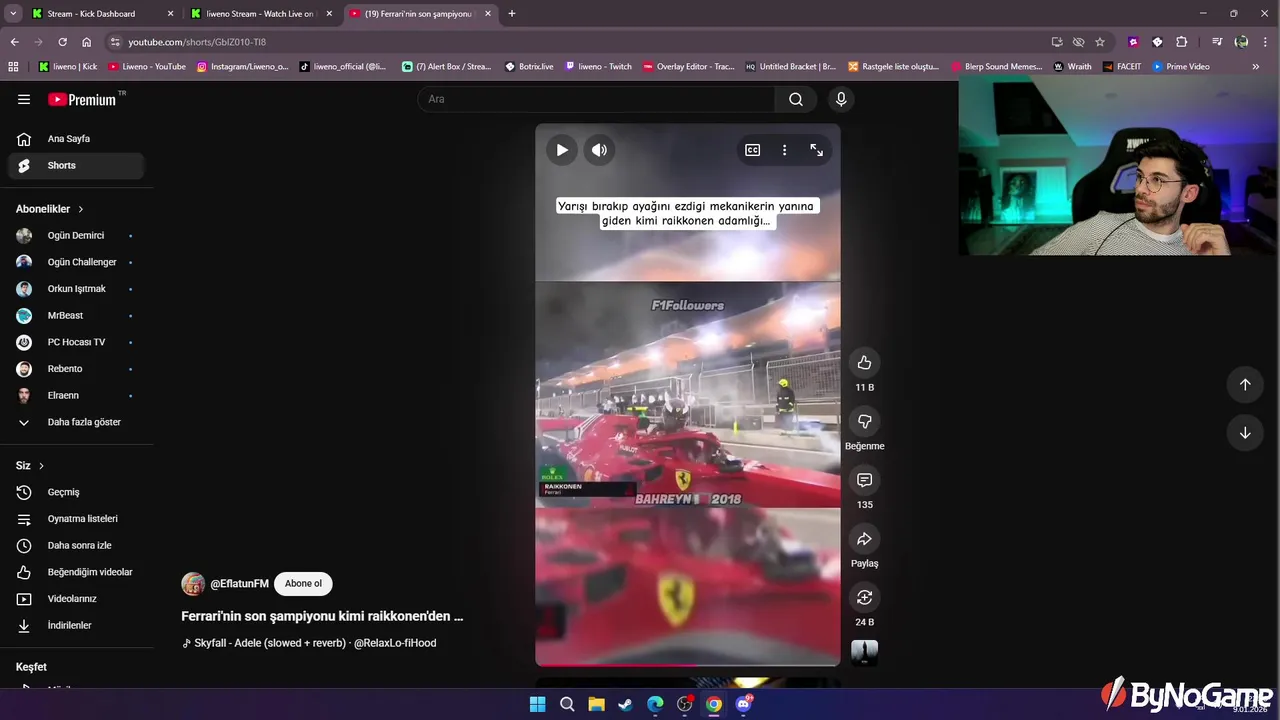Remix the Short (24 B icon)

click(864, 597)
